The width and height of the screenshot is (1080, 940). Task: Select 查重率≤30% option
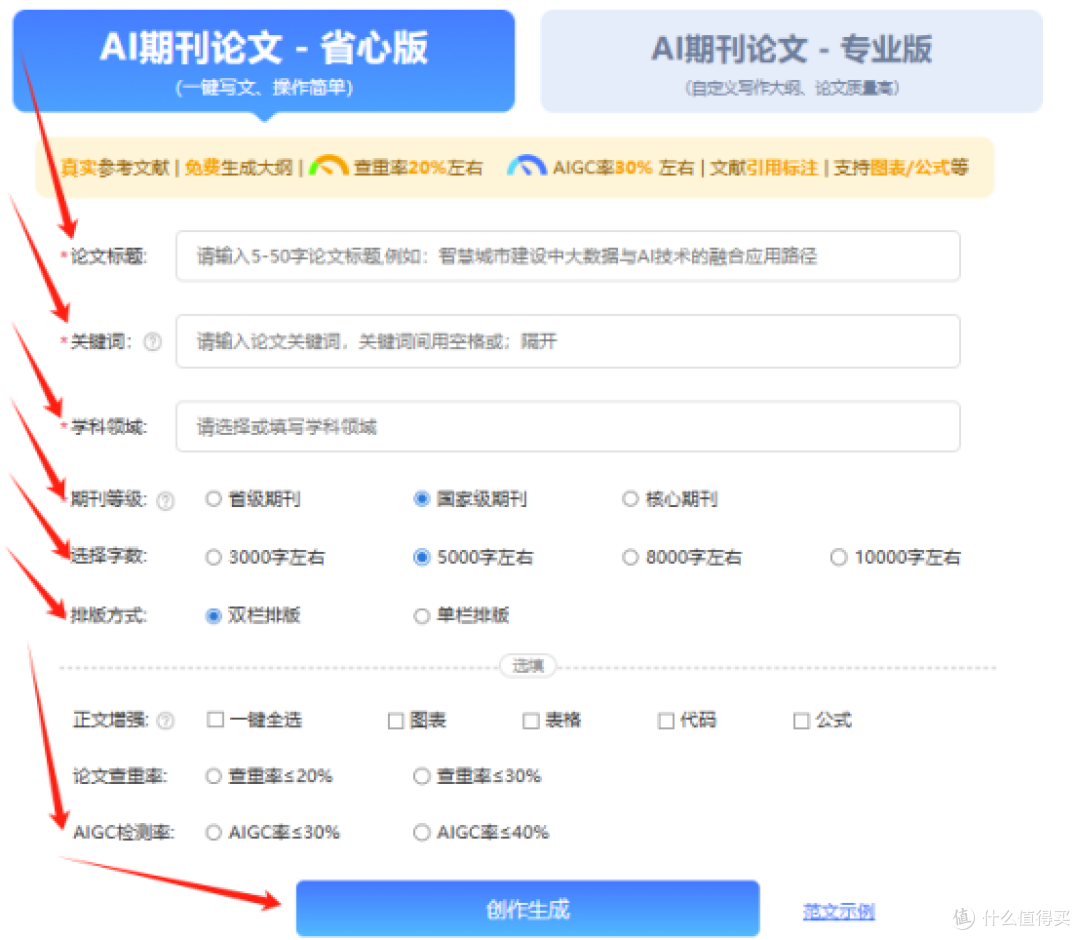[422, 776]
